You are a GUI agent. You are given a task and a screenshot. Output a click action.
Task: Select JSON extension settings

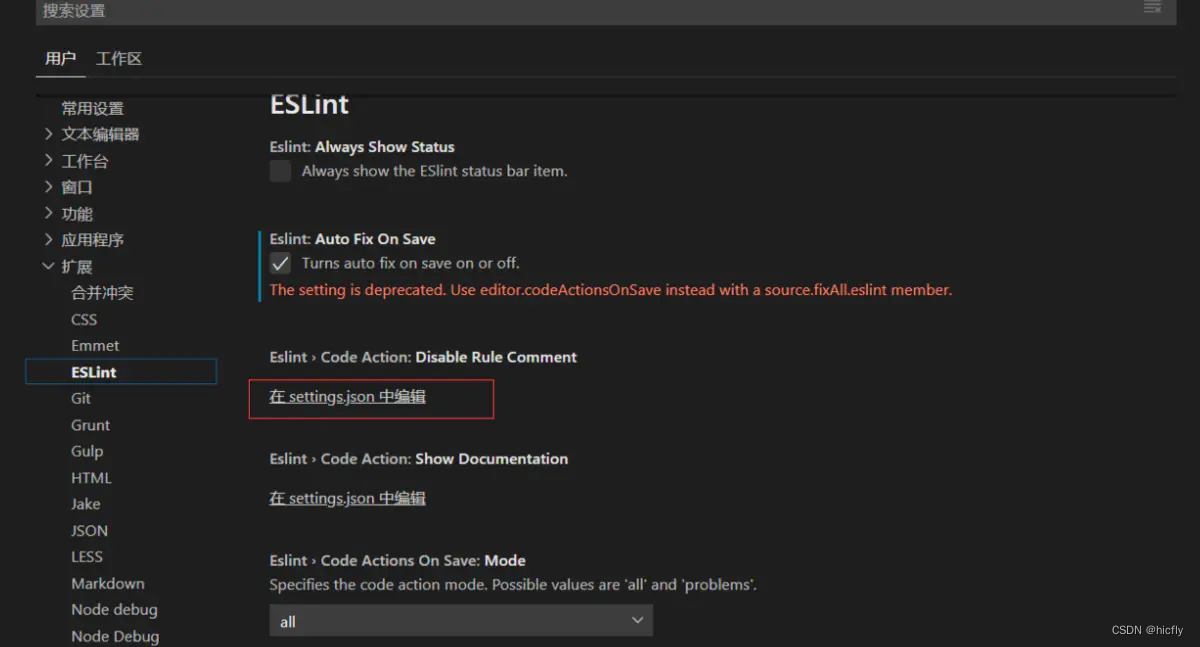tap(89, 531)
